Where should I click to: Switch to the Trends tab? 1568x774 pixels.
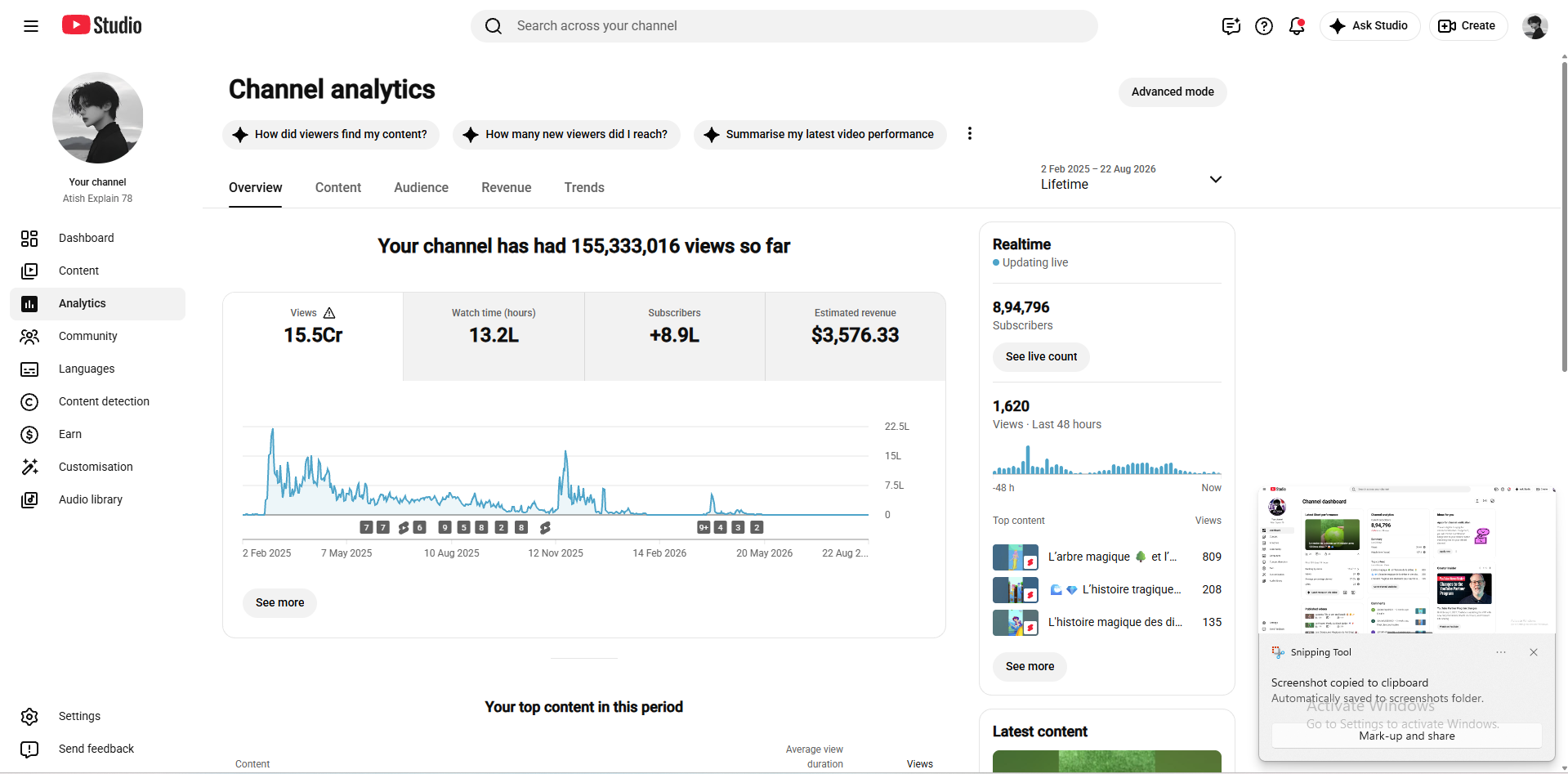pos(584,187)
